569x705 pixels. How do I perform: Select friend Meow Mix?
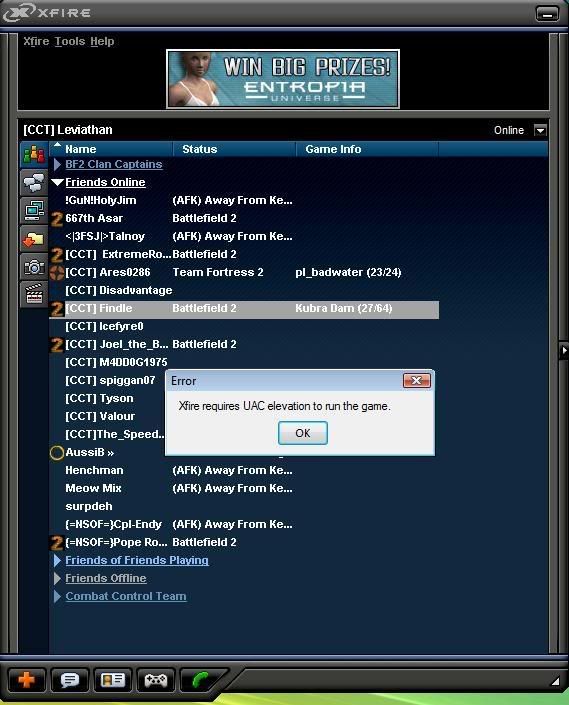coord(93,488)
